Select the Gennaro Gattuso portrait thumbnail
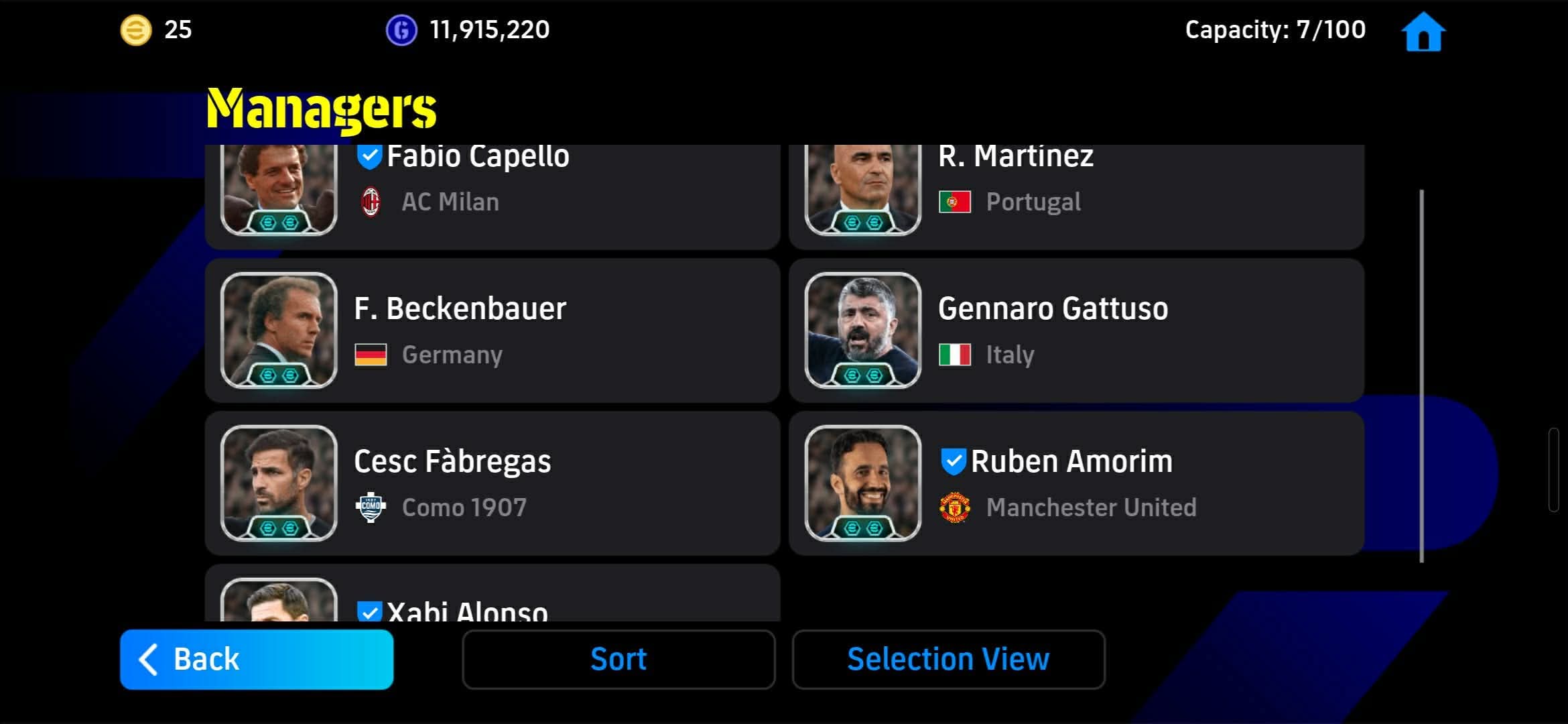 (863, 330)
